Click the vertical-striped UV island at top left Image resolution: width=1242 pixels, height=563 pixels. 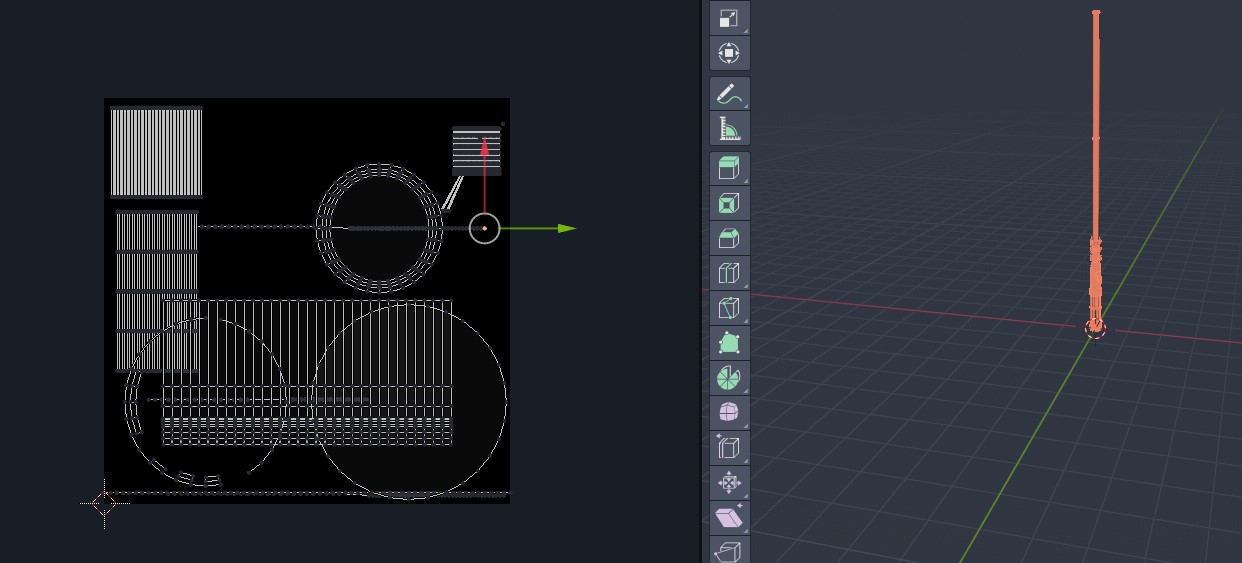[x=157, y=152]
